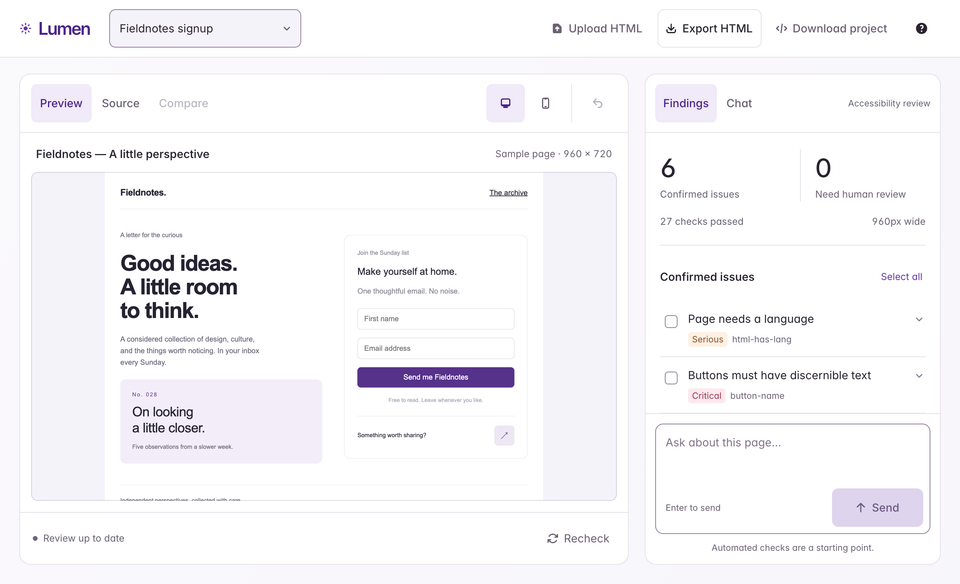The height and width of the screenshot is (584, 960).
Task: Click the Serious severity badge
Action: [x=708, y=339]
